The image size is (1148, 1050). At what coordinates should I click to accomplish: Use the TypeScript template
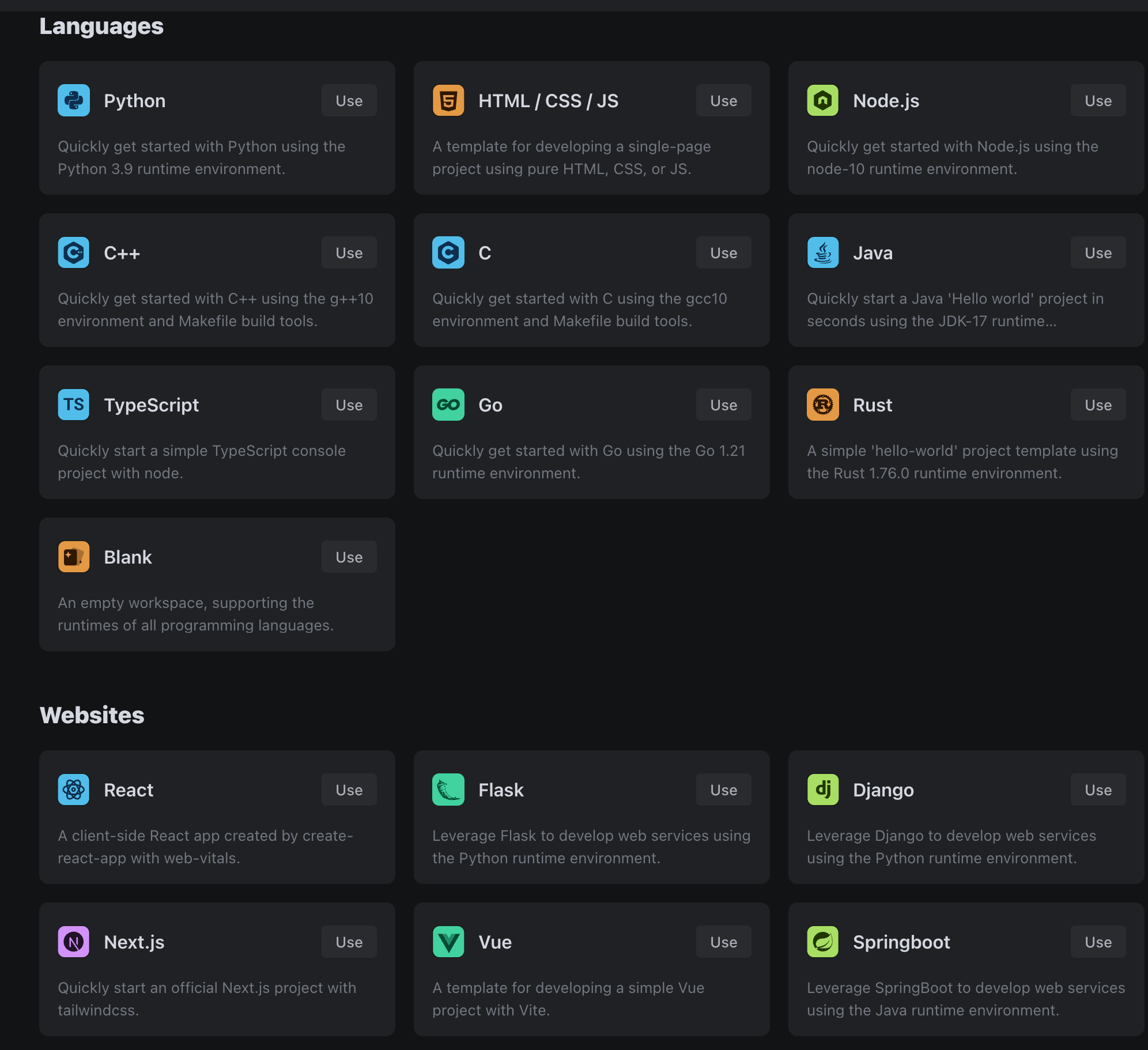tap(349, 405)
